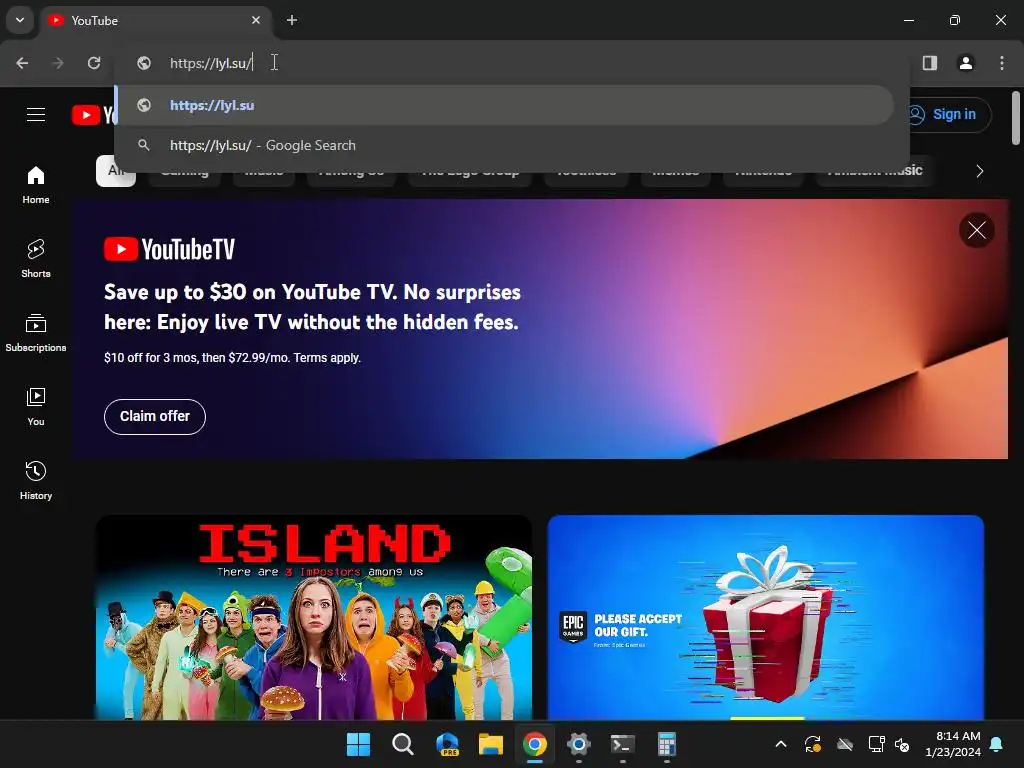Click the network display tray icon

[876, 744]
